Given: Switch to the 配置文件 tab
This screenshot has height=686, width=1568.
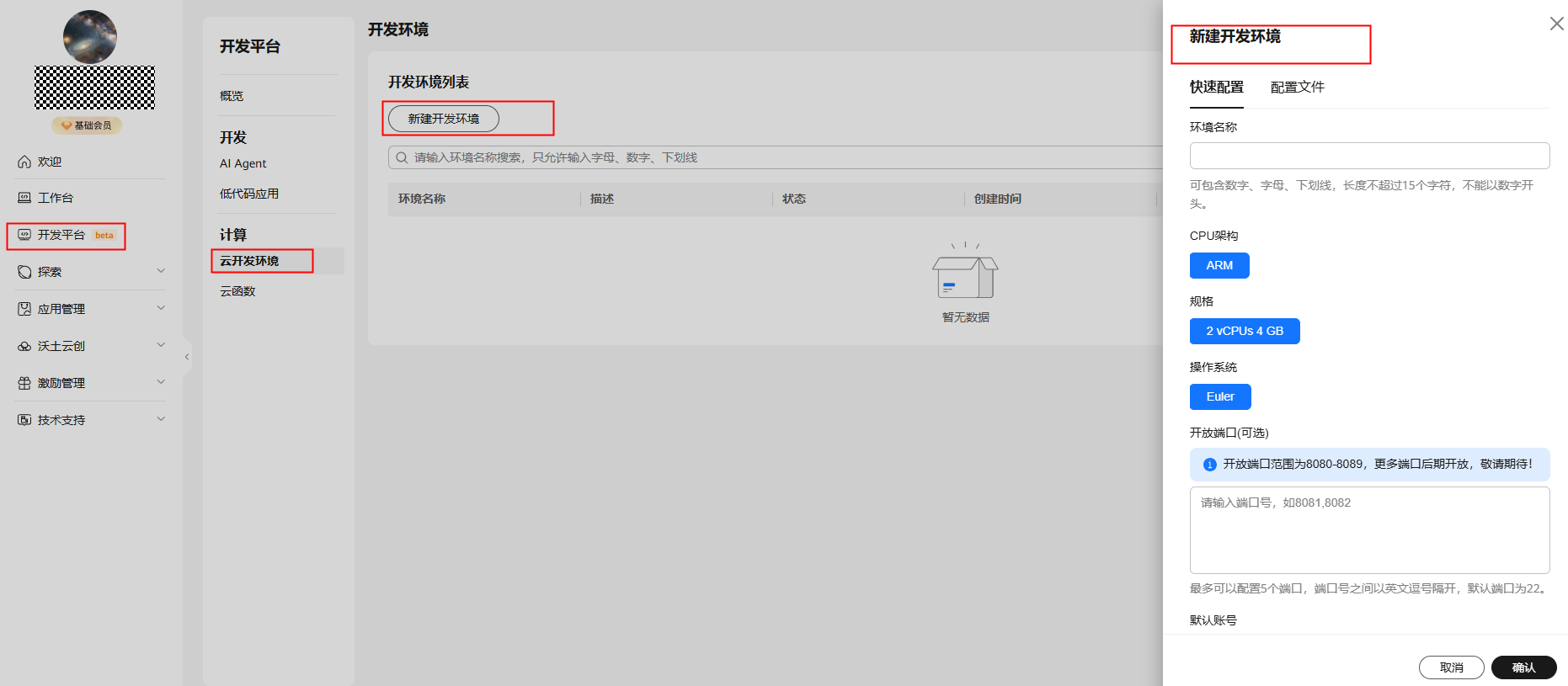Looking at the screenshot, I should tap(1298, 88).
